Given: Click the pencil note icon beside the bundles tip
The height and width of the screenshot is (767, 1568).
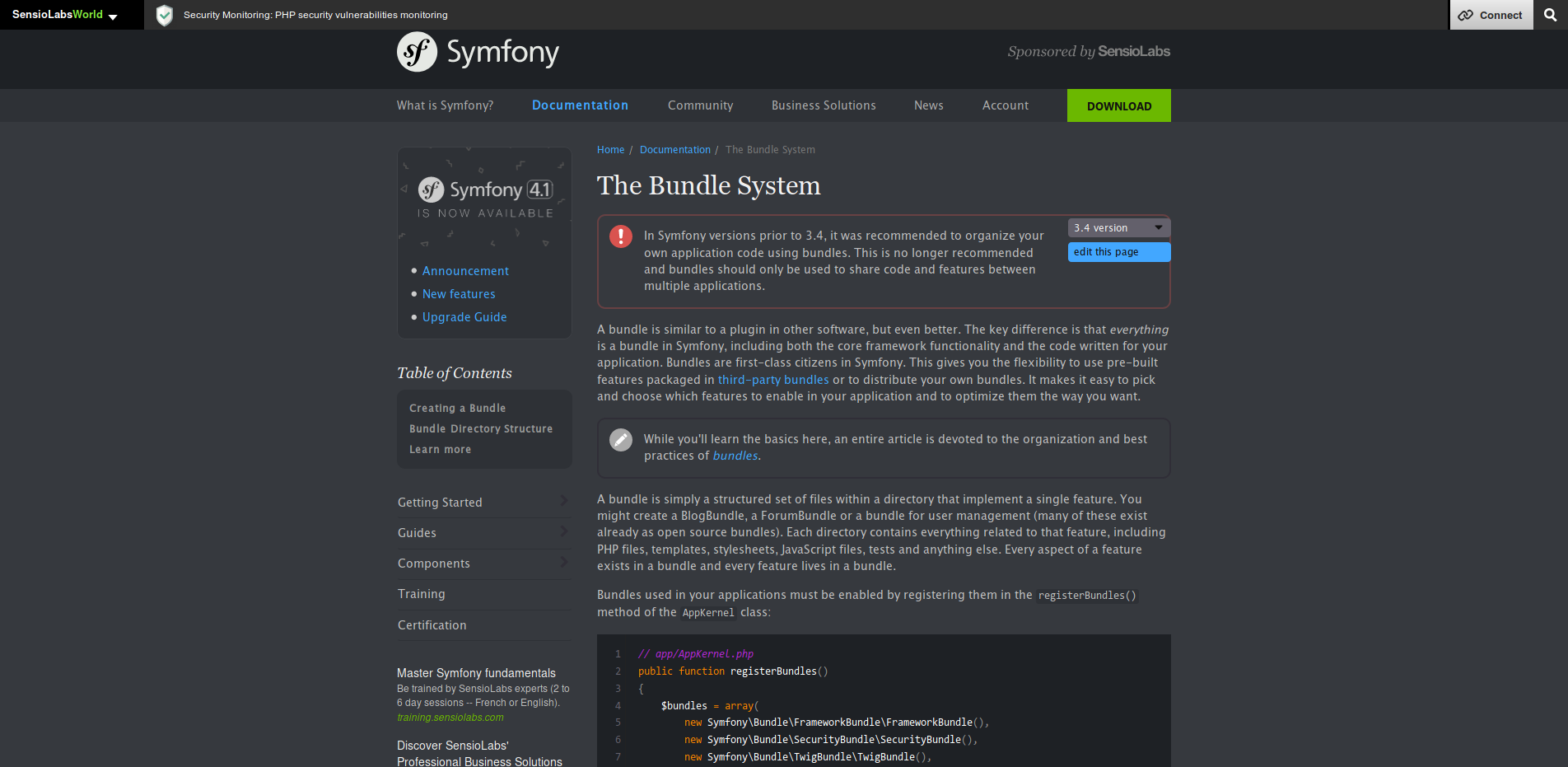Looking at the screenshot, I should pos(621,440).
